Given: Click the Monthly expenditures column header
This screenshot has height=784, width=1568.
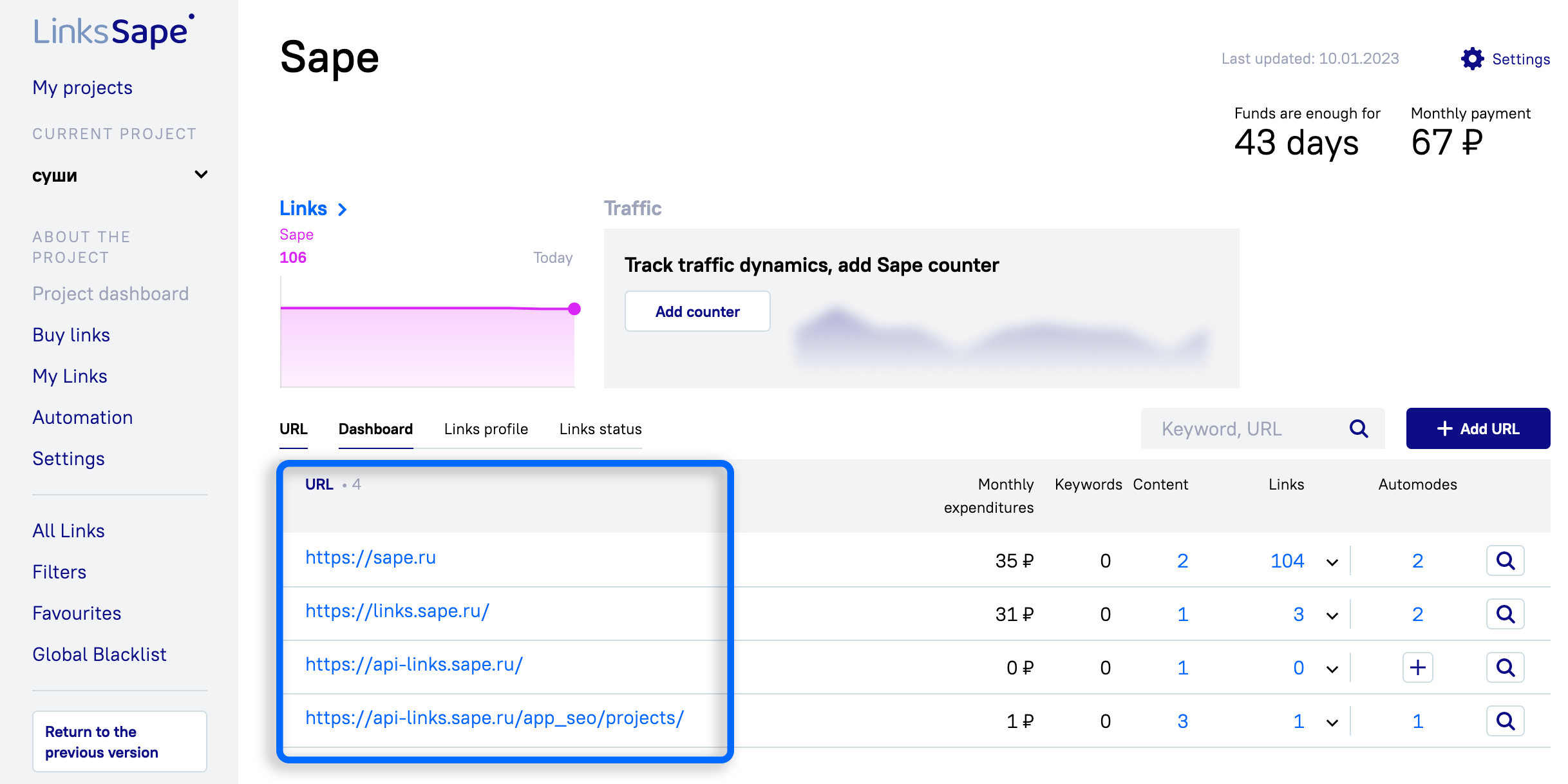Looking at the screenshot, I should (x=988, y=496).
